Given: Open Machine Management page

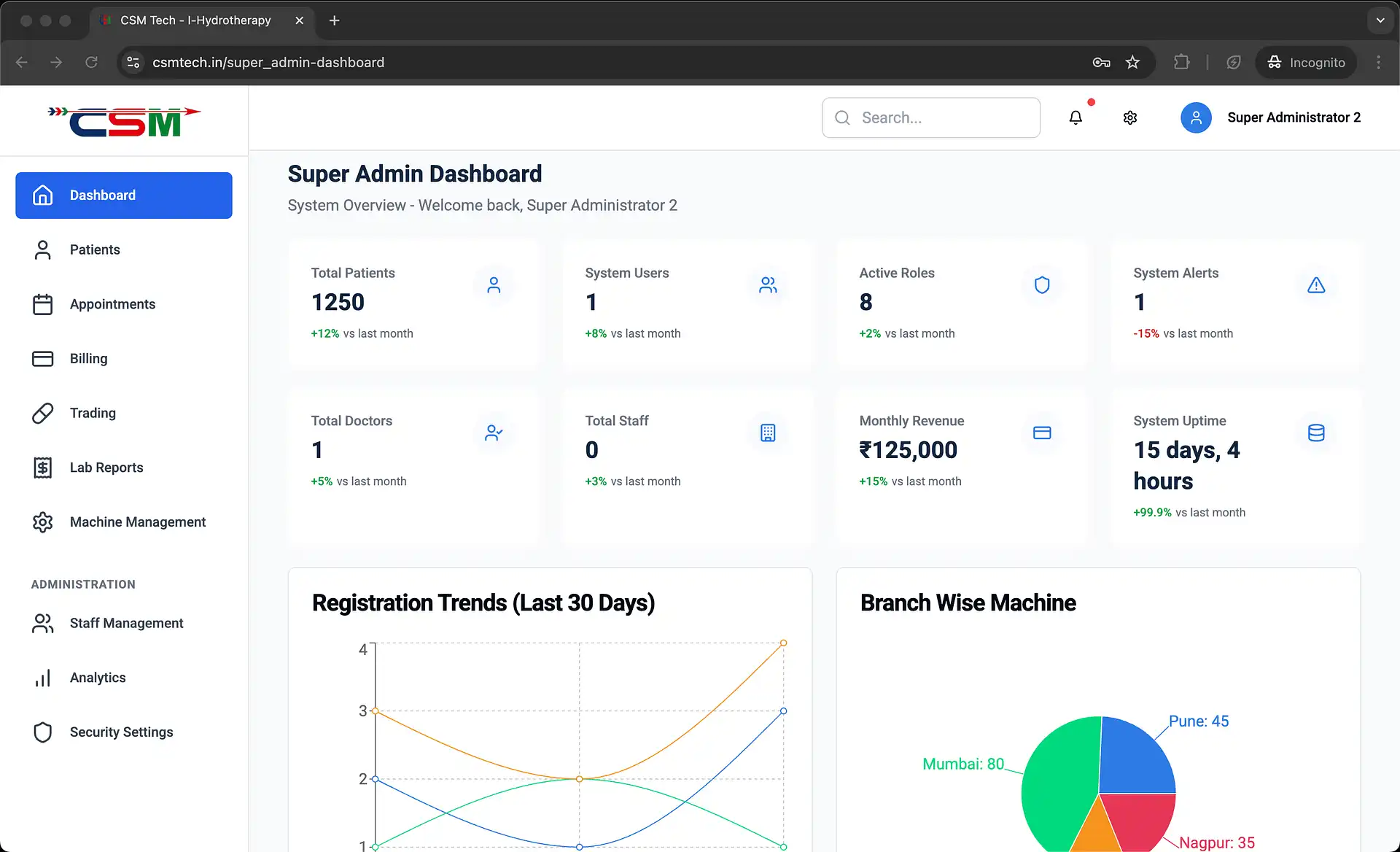Looking at the screenshot, I should pyautogui.click(x=124, y=522).
